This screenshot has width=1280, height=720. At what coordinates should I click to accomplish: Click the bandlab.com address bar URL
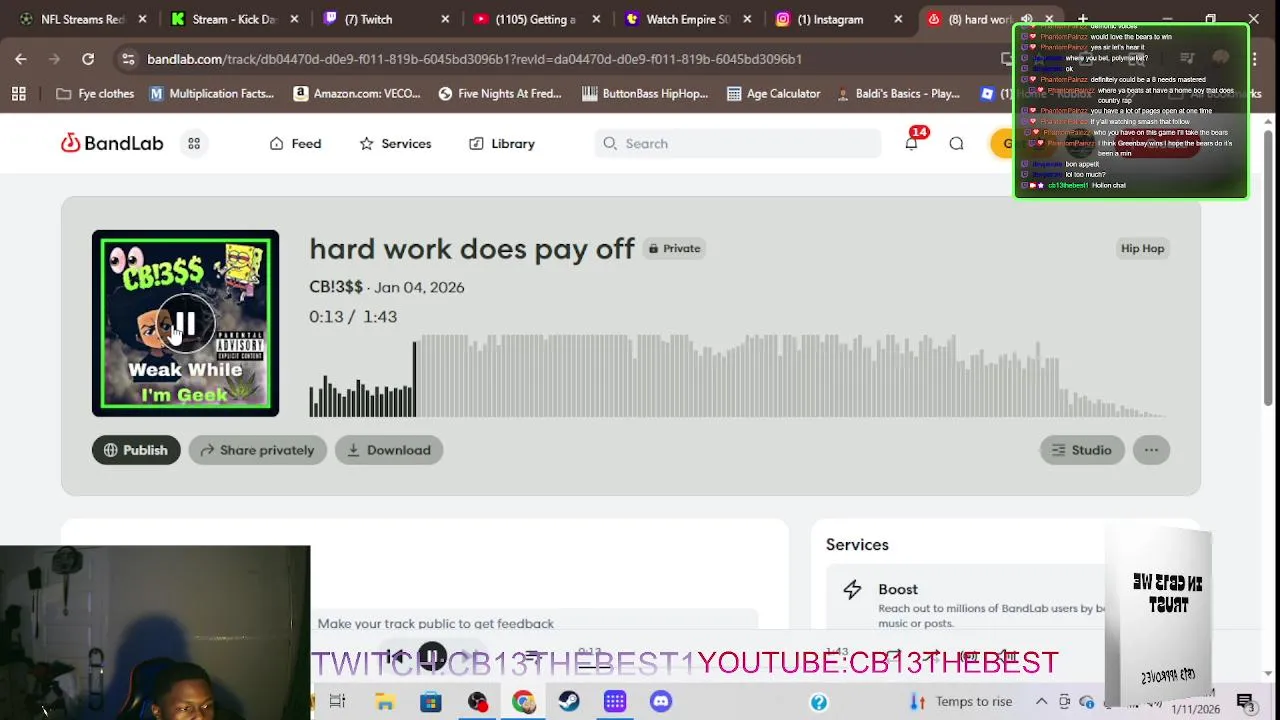point(474,59)
